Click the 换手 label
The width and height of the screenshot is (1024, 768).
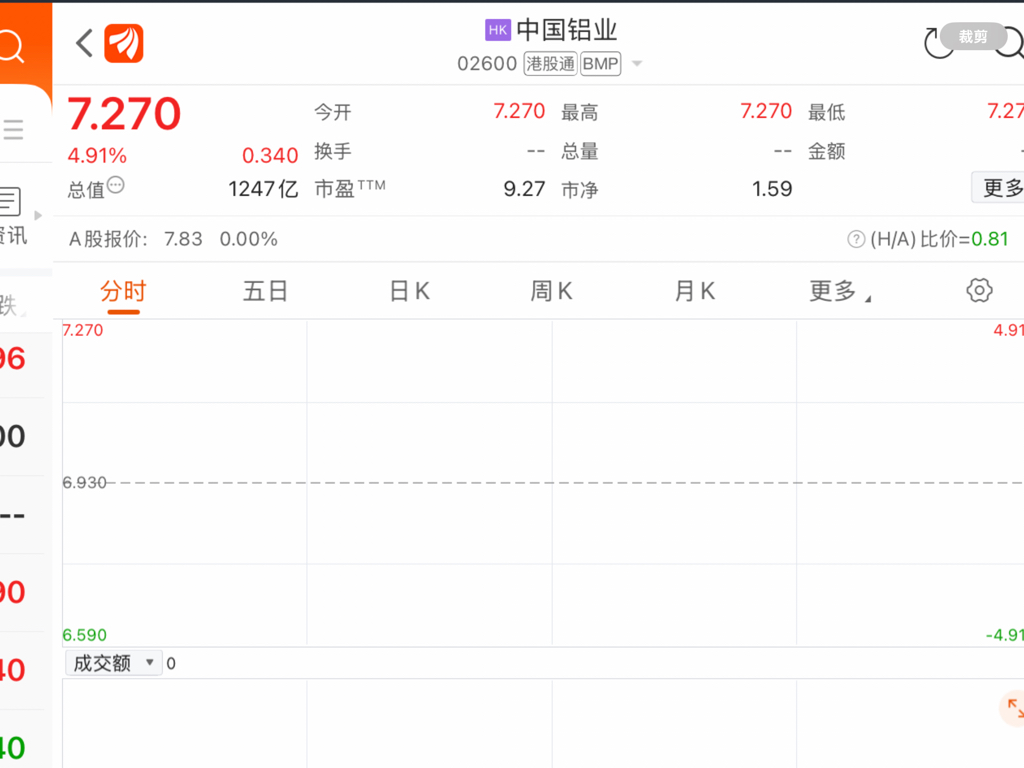(333, 151)
